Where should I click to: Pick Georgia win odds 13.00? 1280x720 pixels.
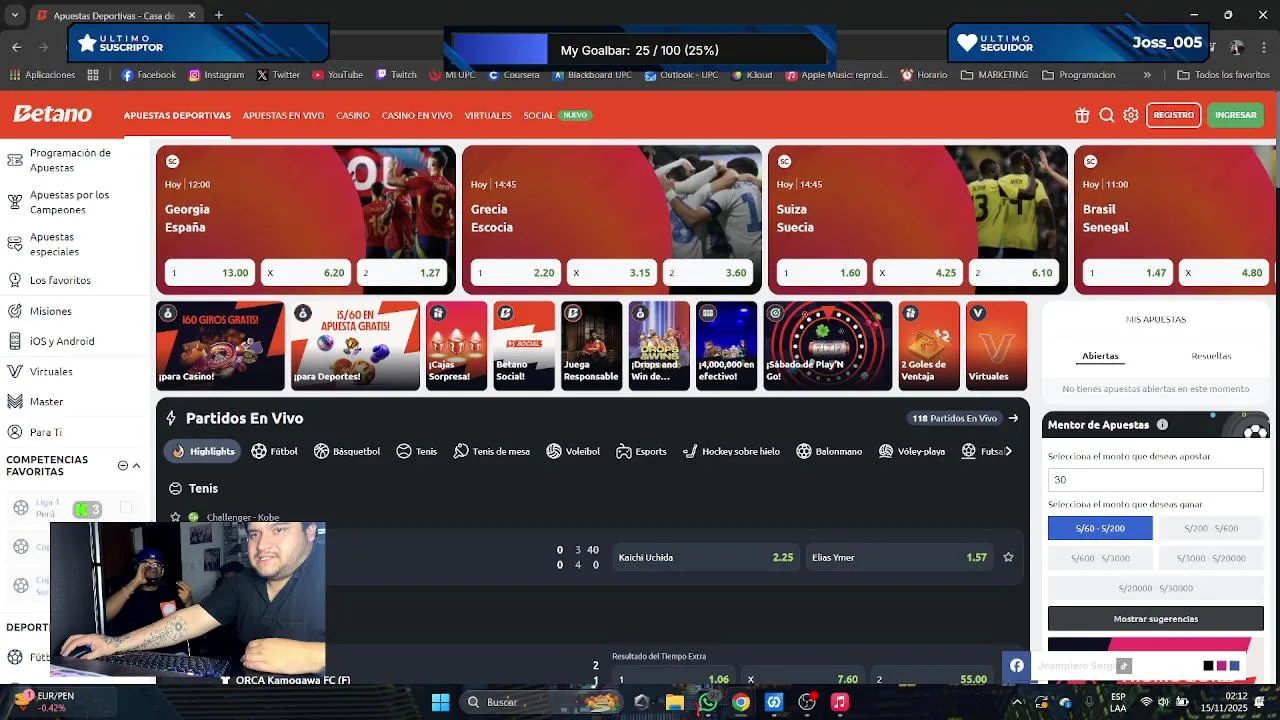coord(209,272)
